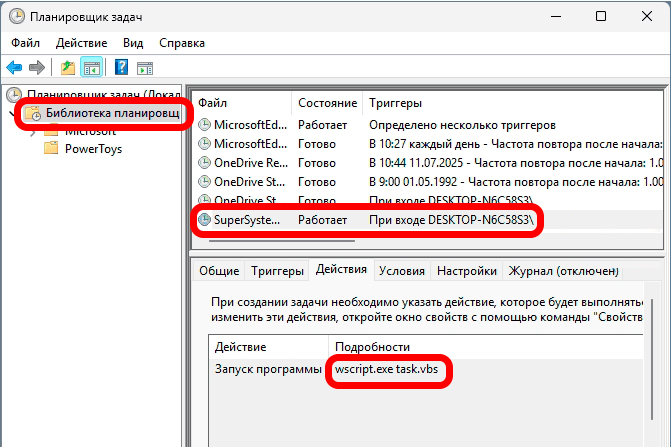Select the MicrosoftEd... task triggered at 10:27
The image size is (671, 447).
(x=428, y=144)
